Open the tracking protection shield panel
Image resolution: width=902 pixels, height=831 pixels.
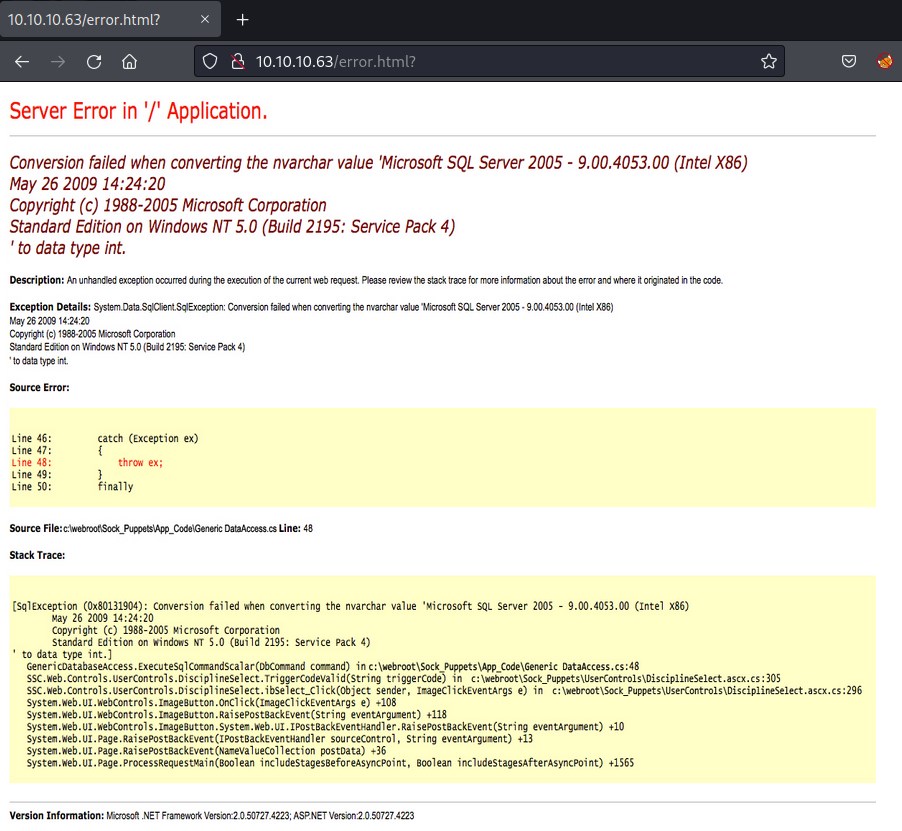pyautogui.click(x=210, y=61)
